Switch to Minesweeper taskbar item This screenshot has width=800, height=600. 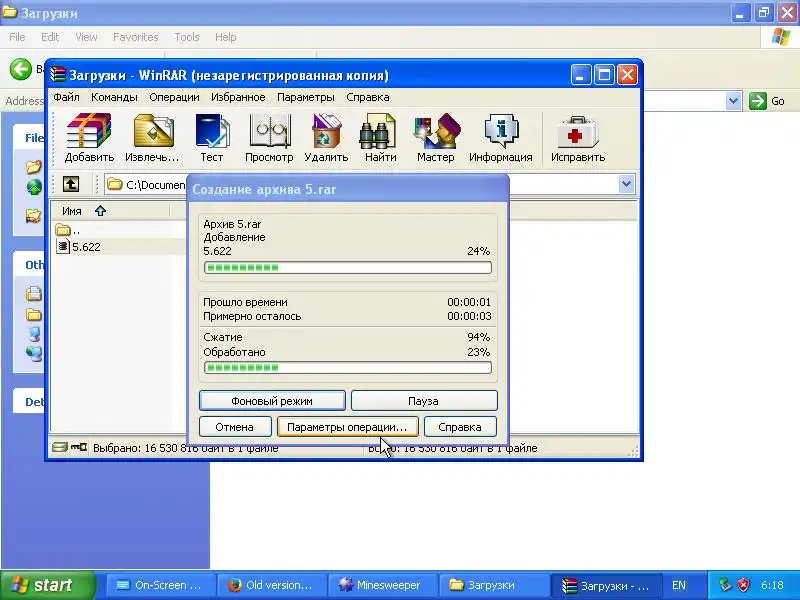click(382, 585)
